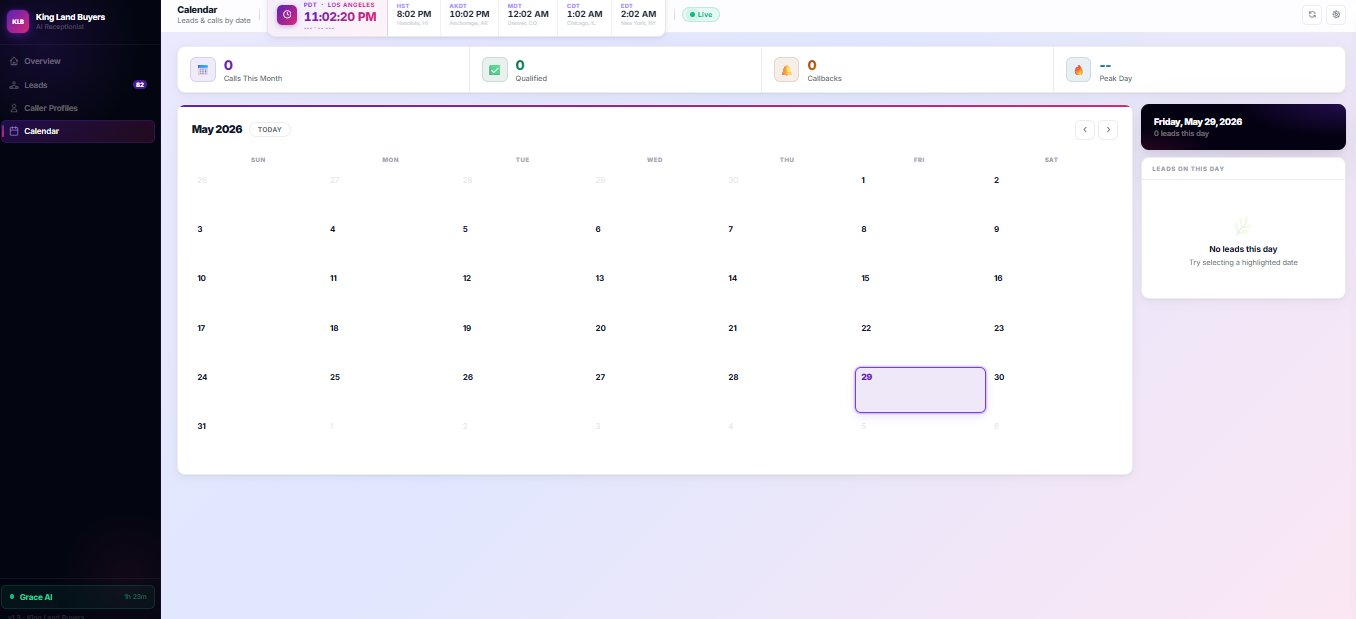This screenshot has height=619, width=1356.
Task: Click the green Grace AI status dot
Action: [x=11, y=597]
